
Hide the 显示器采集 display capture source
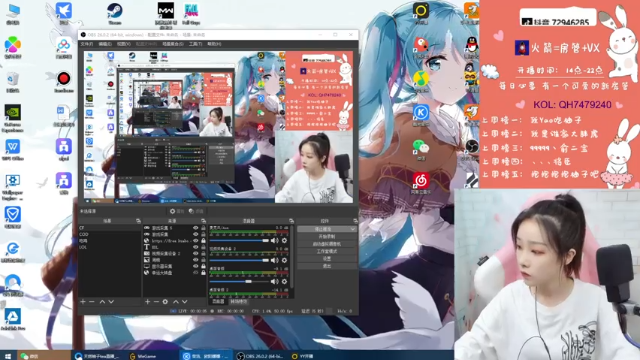tap(196, 266)
